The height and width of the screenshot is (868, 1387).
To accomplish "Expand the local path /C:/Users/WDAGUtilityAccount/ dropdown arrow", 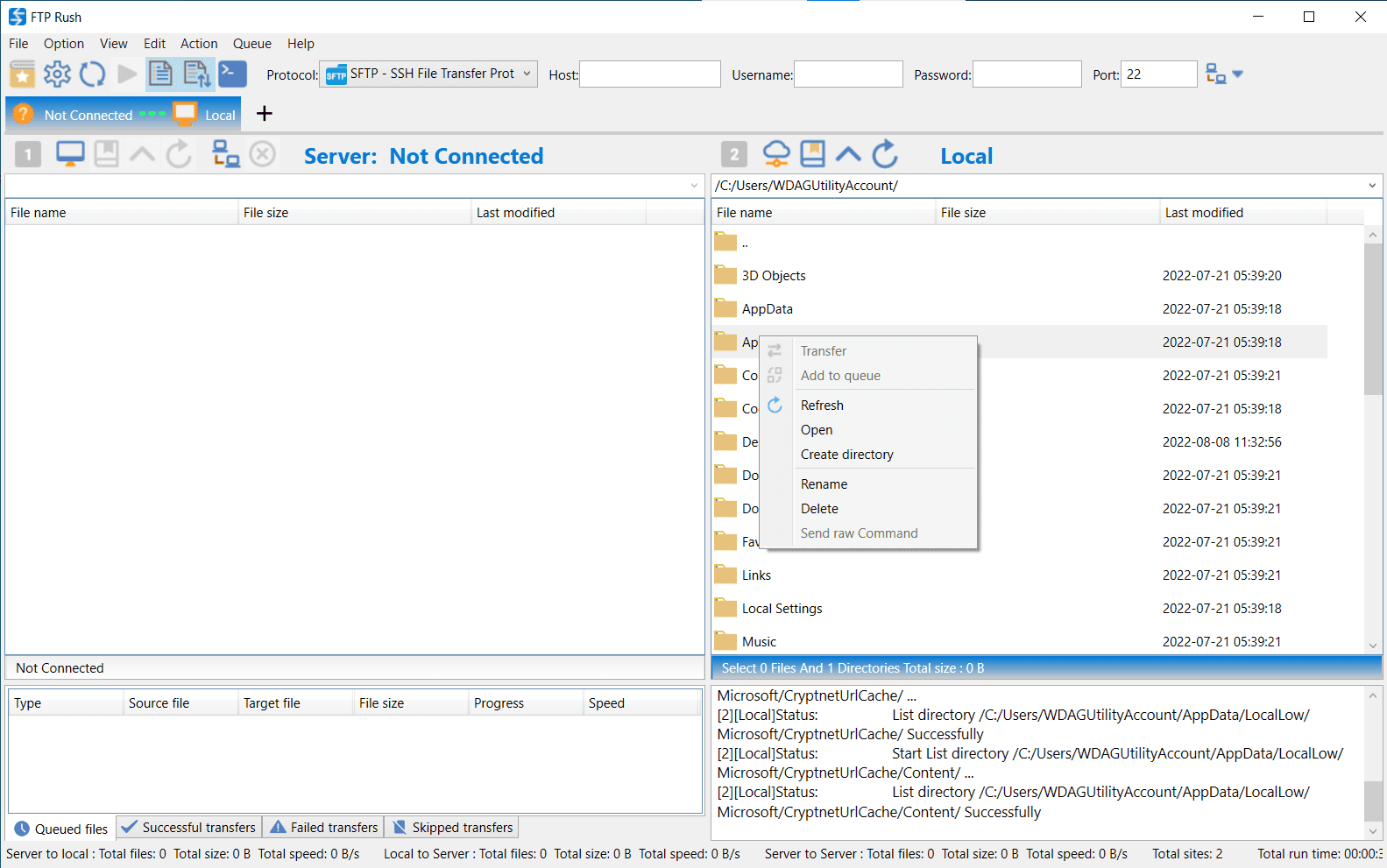I will (1372, 186).
